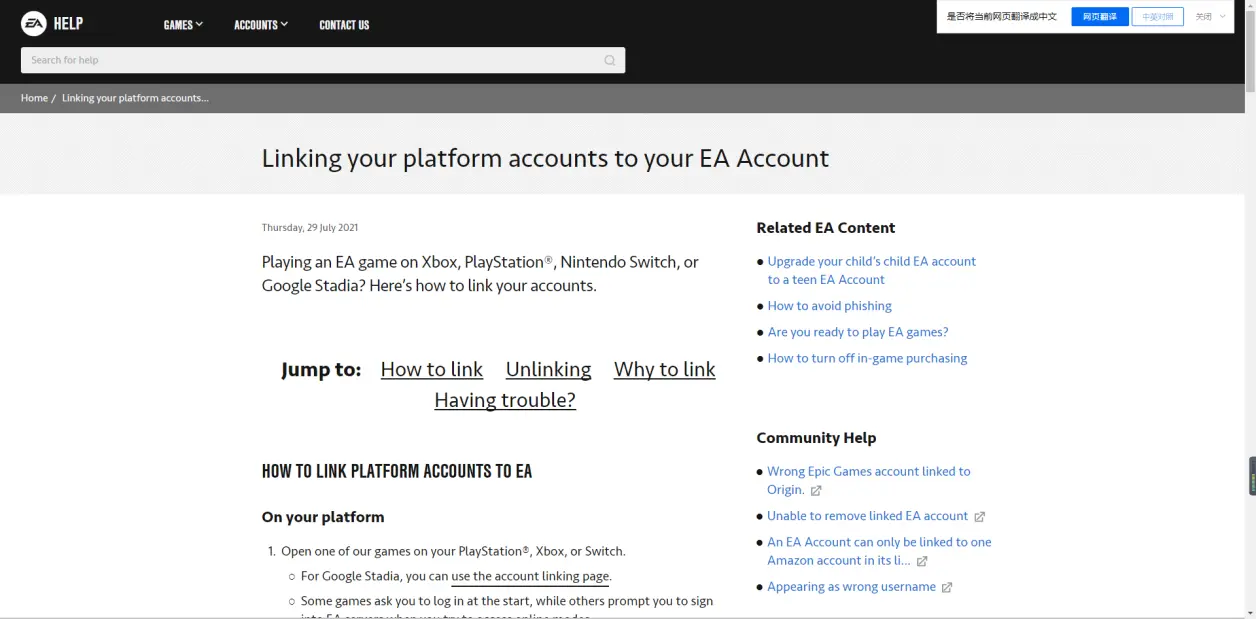Click external-link icon after 'Origin.'
1256x619 pixels.
point(816,490)
